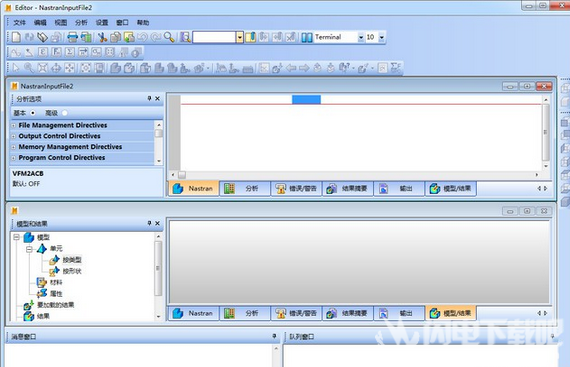This screenshot has height=367, width=570.
Task: Click the Print icon in toolbar
Action: coord(72,37)
